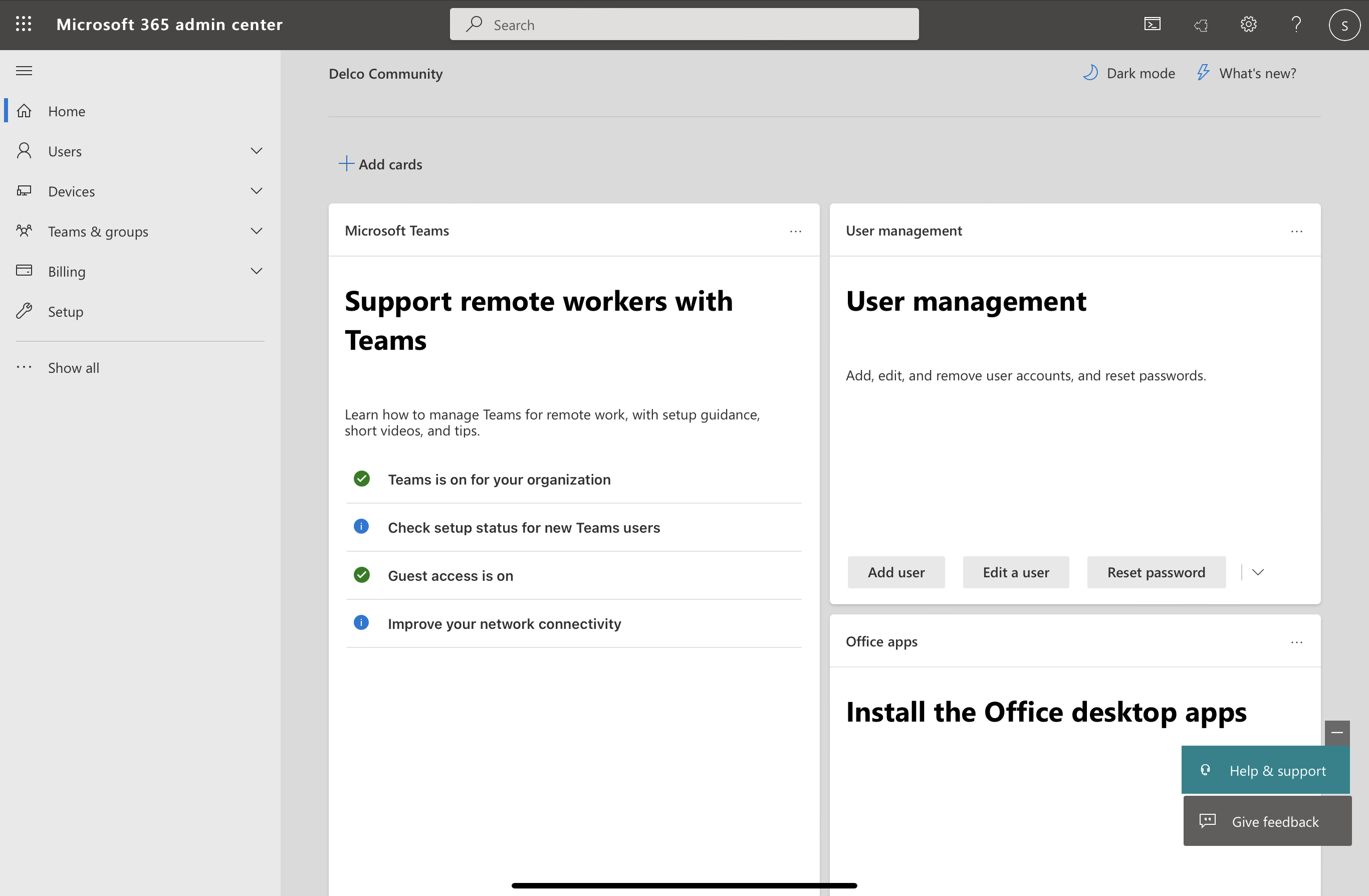Open more user management actions dropdown
Viewport: 1369px width, 896px height.
click(x=1258, y=572)
